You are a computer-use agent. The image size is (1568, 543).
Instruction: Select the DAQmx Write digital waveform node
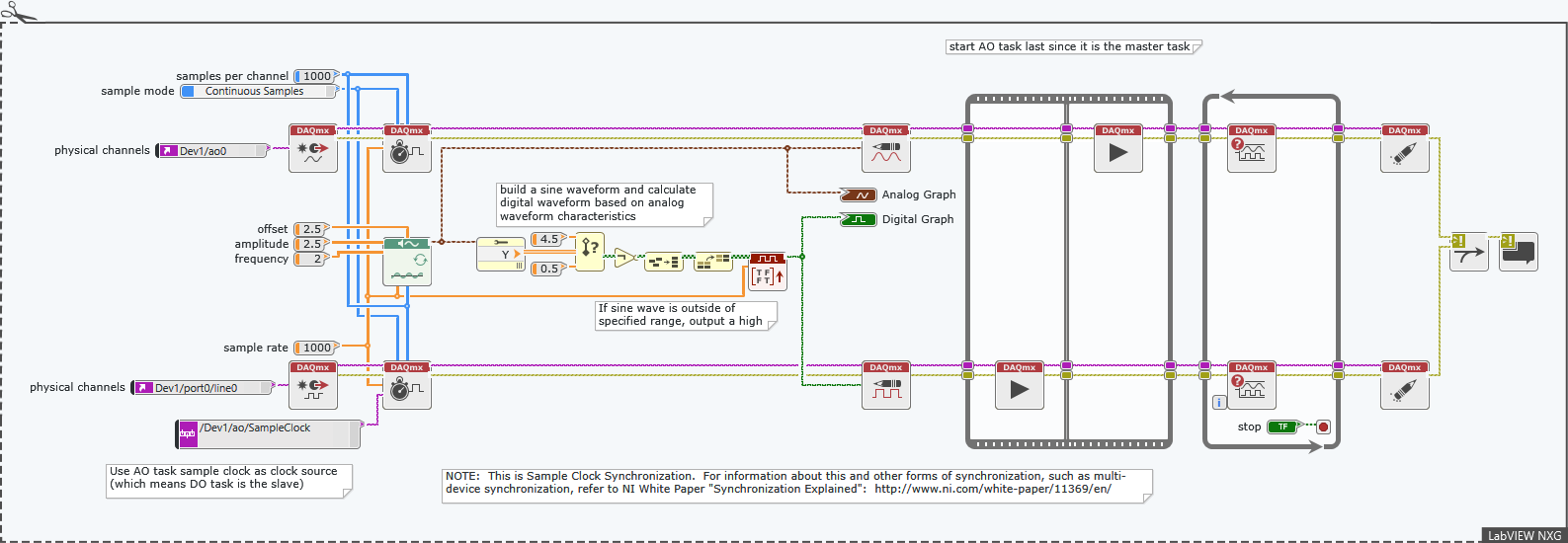886,385
